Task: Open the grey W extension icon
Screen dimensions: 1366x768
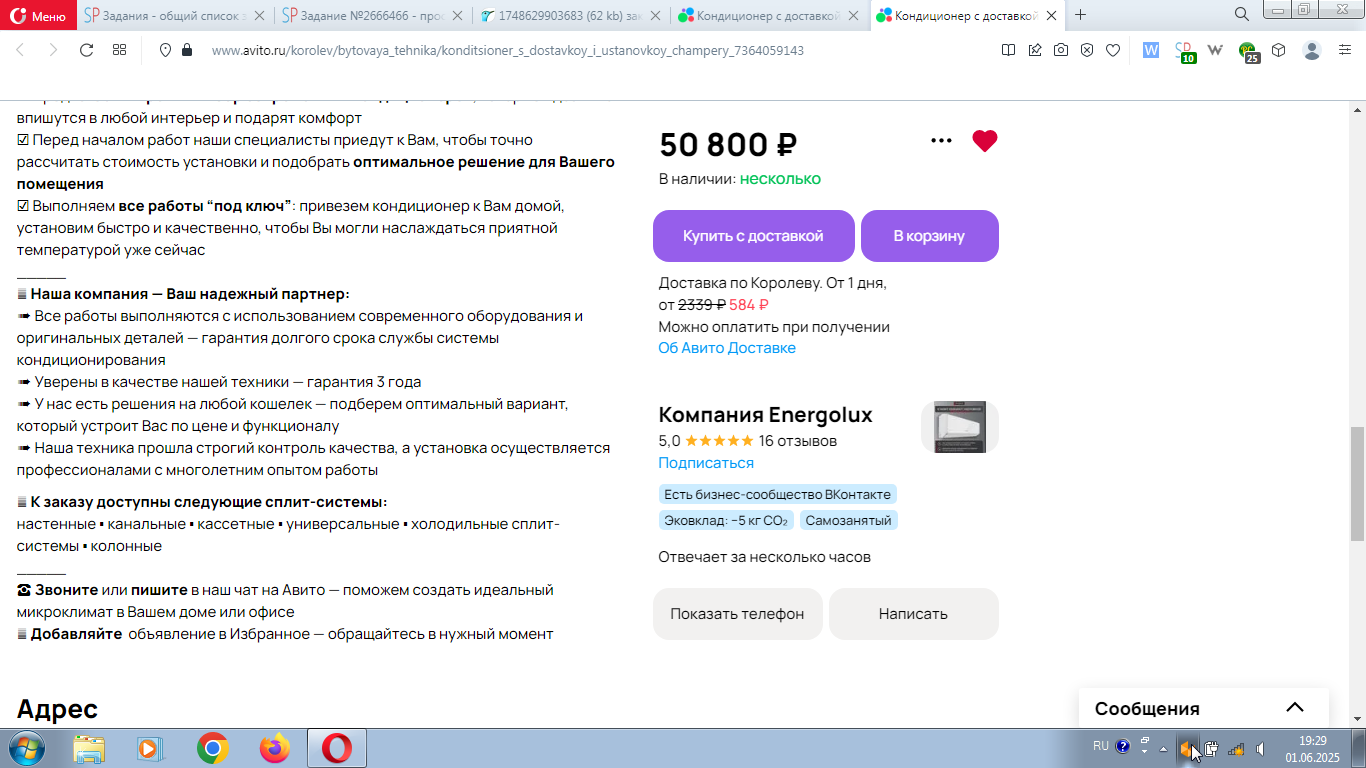Action: [x=1216, y=50]
